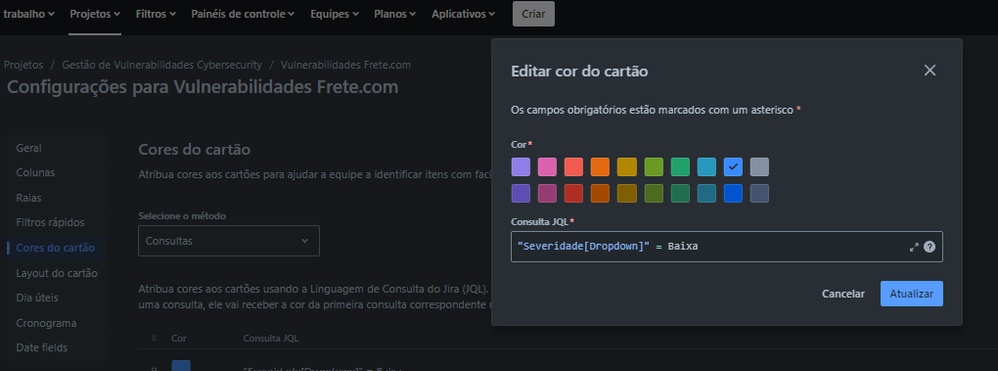This screenshot has height=371, width=998.
Task: Pick the light gray color swatch
Action: (759, 167)
